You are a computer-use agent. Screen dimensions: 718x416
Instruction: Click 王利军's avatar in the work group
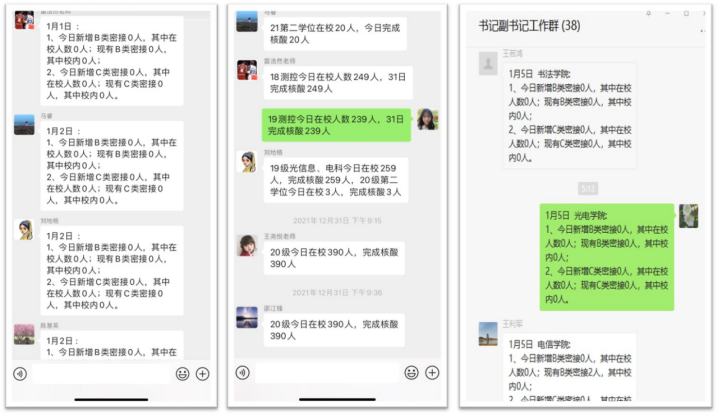pos(488,334)
